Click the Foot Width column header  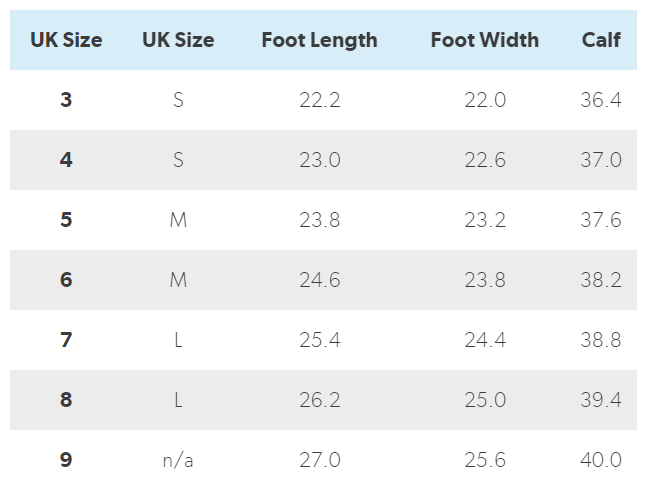click(x=484, y=41)
